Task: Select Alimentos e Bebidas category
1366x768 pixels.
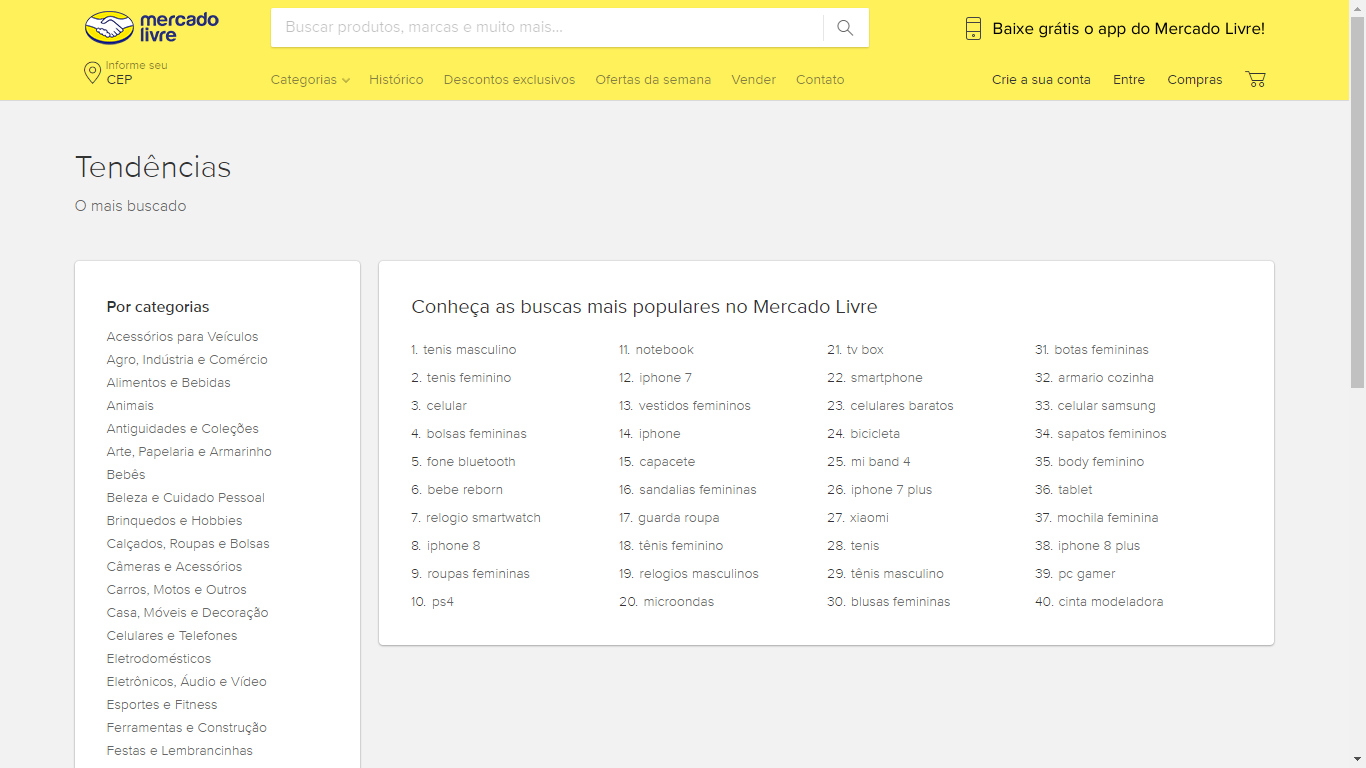Action: (x=168, y=383)
